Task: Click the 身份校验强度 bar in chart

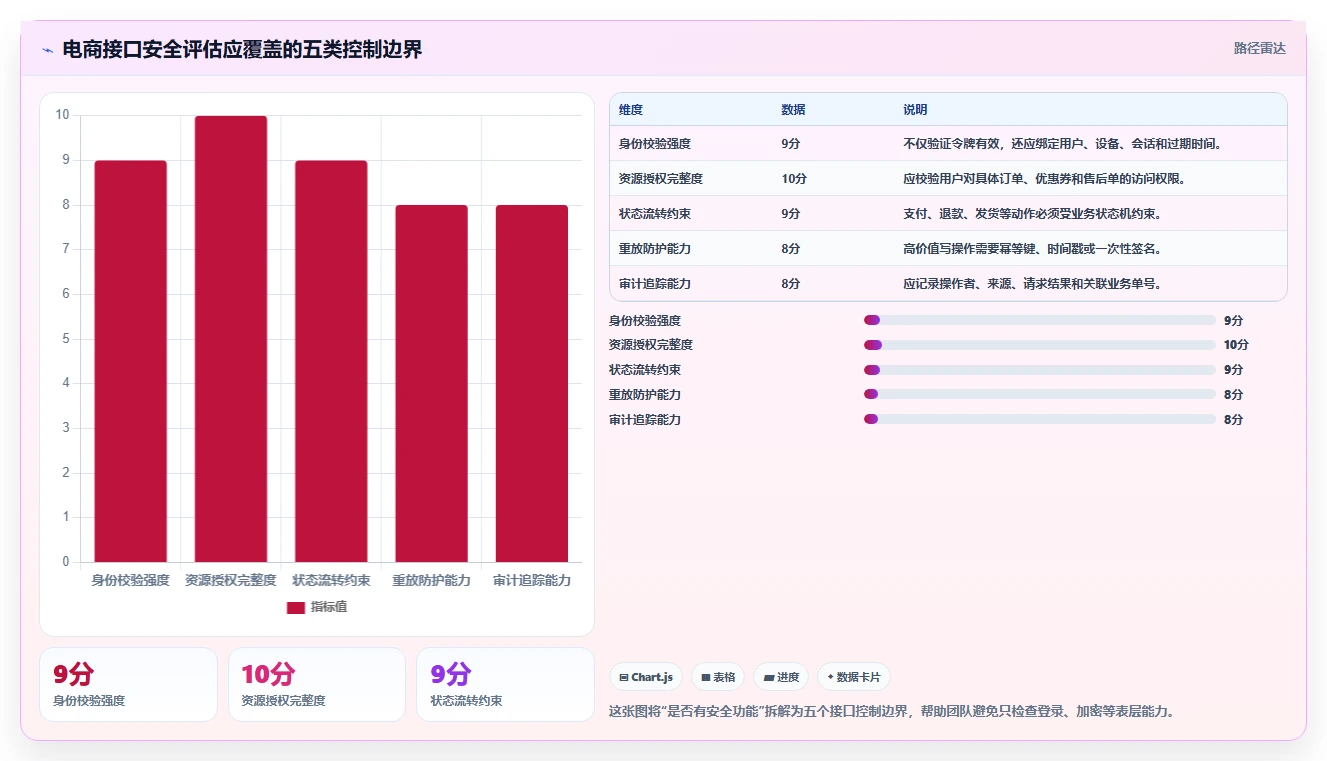Action: (130, 361)
